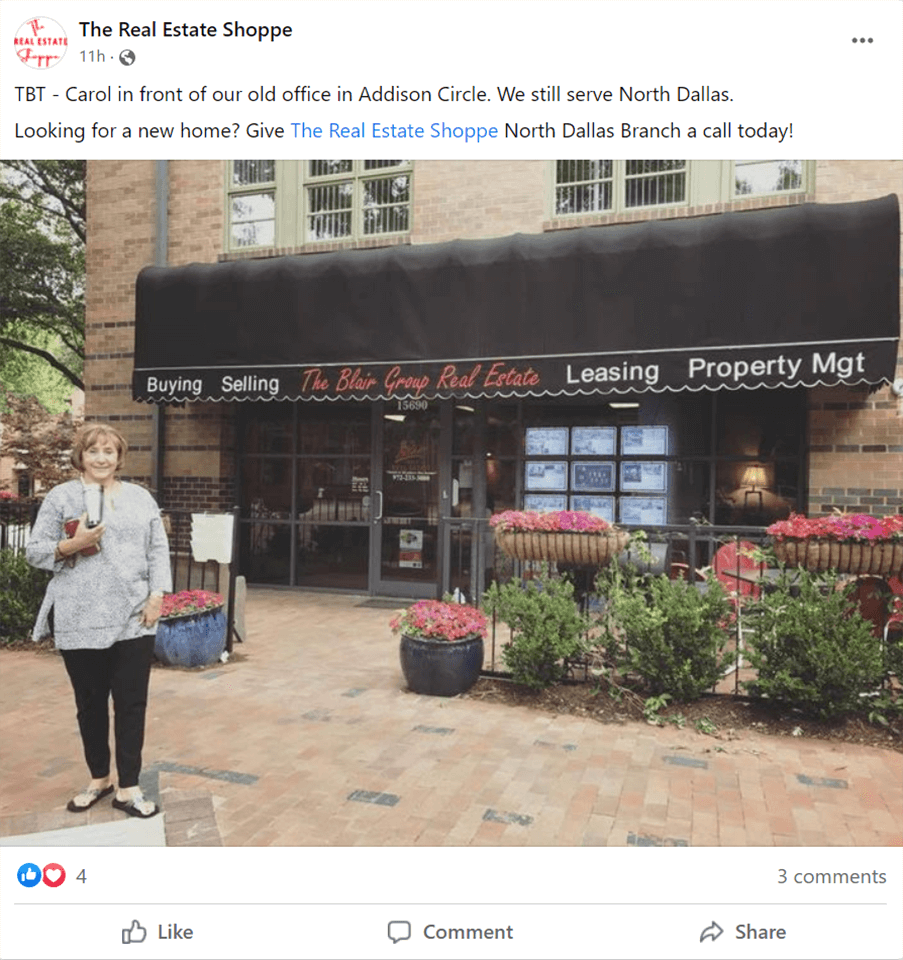Image resolution: width=903 pixels, height=960 pixels.
Task: Click the Property Mgt text on awning
Action: (776, 366)
